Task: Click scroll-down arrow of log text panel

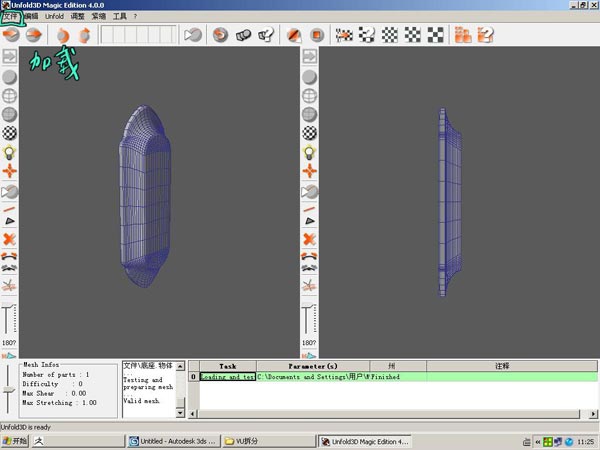Action: coord(180,413)
